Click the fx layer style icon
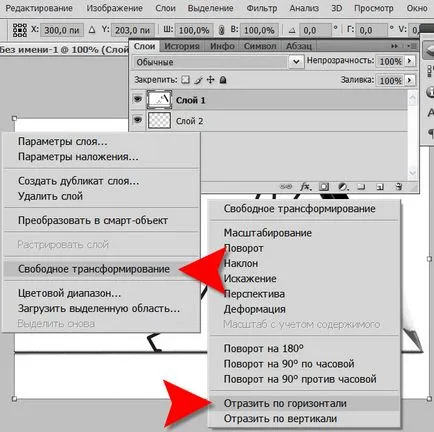The height and width of the screenshot is (432, 434). click(305, 187)
